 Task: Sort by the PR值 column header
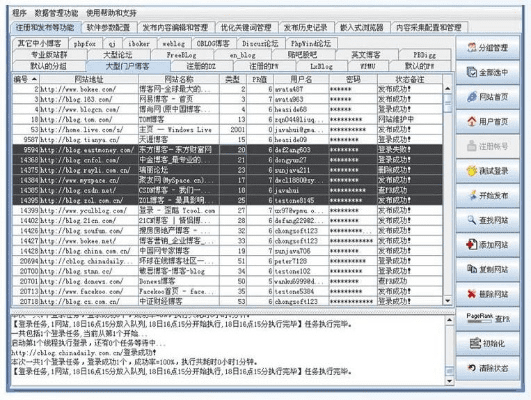tap(260, 80)
